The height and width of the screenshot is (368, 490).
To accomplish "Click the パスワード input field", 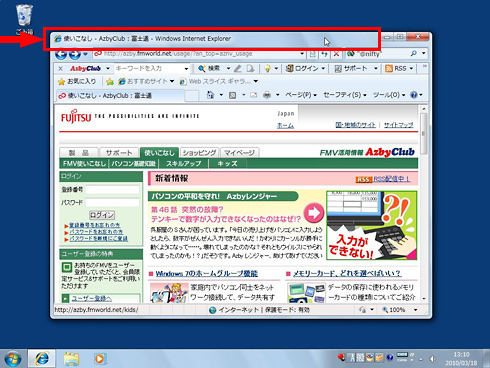I will point(113,202).
